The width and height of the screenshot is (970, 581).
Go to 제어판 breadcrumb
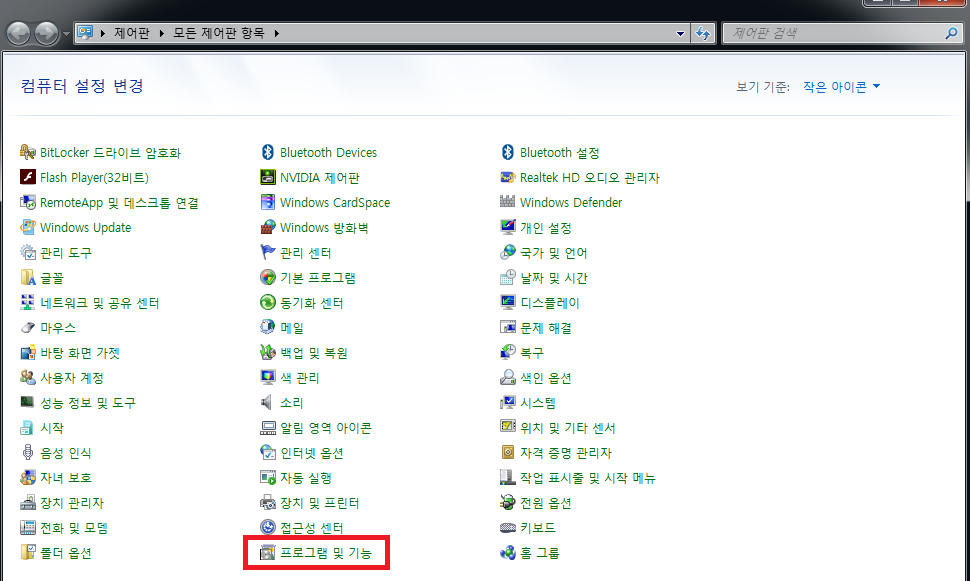[x=132, y=33]
